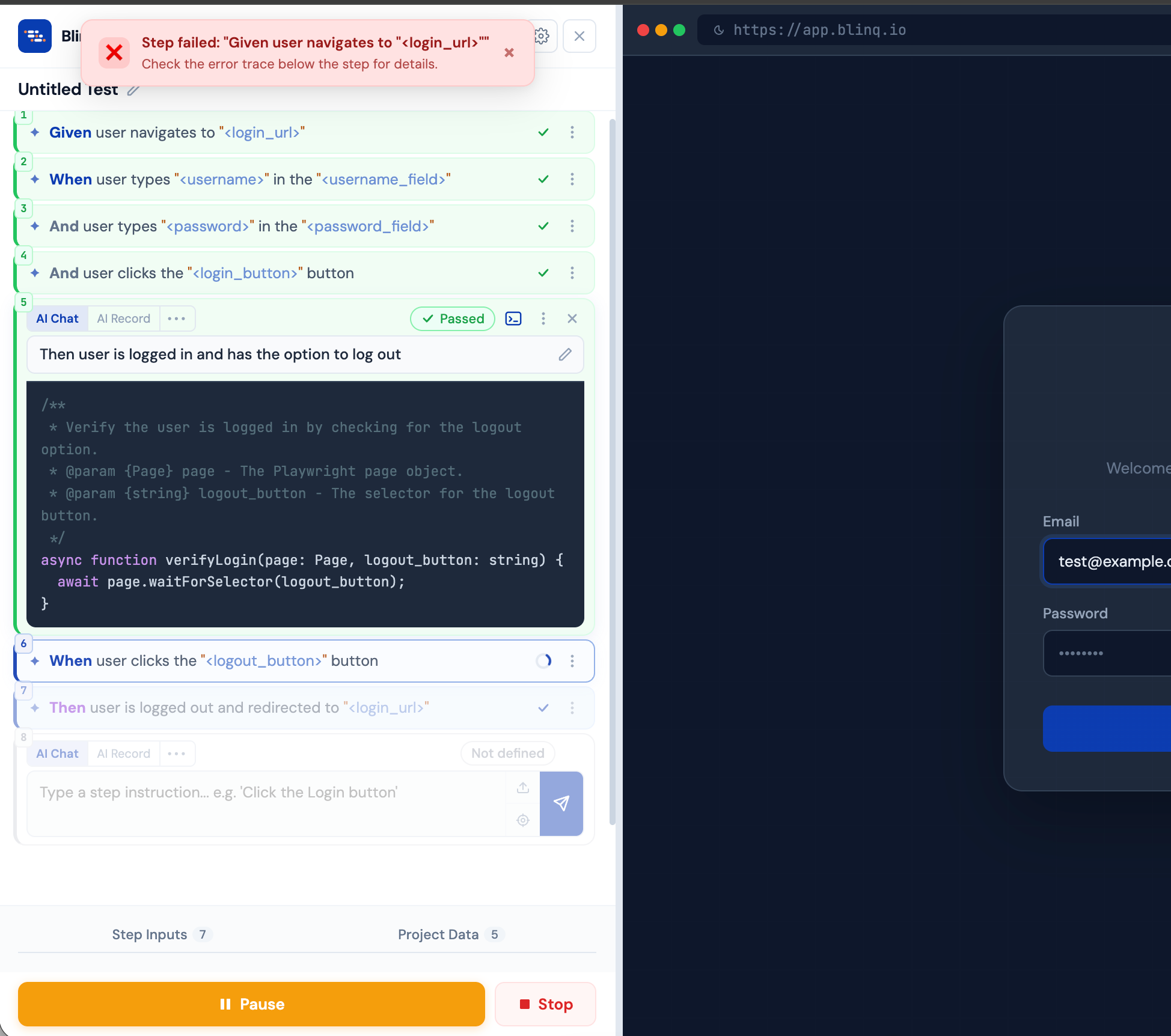
Task: Dismiss the step failed error banner
Action: pos(509,53)
